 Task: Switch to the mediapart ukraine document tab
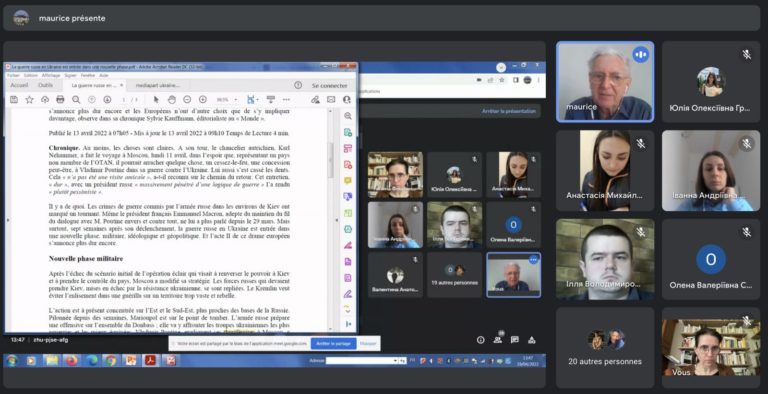click(x=158, y=85)
